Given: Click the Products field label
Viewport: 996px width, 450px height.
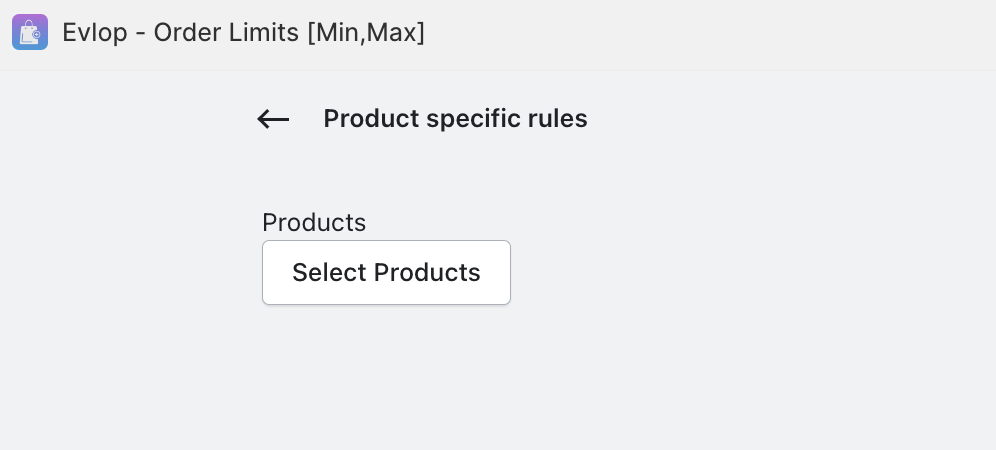Looking at the screenshot, I should [314, 222].
